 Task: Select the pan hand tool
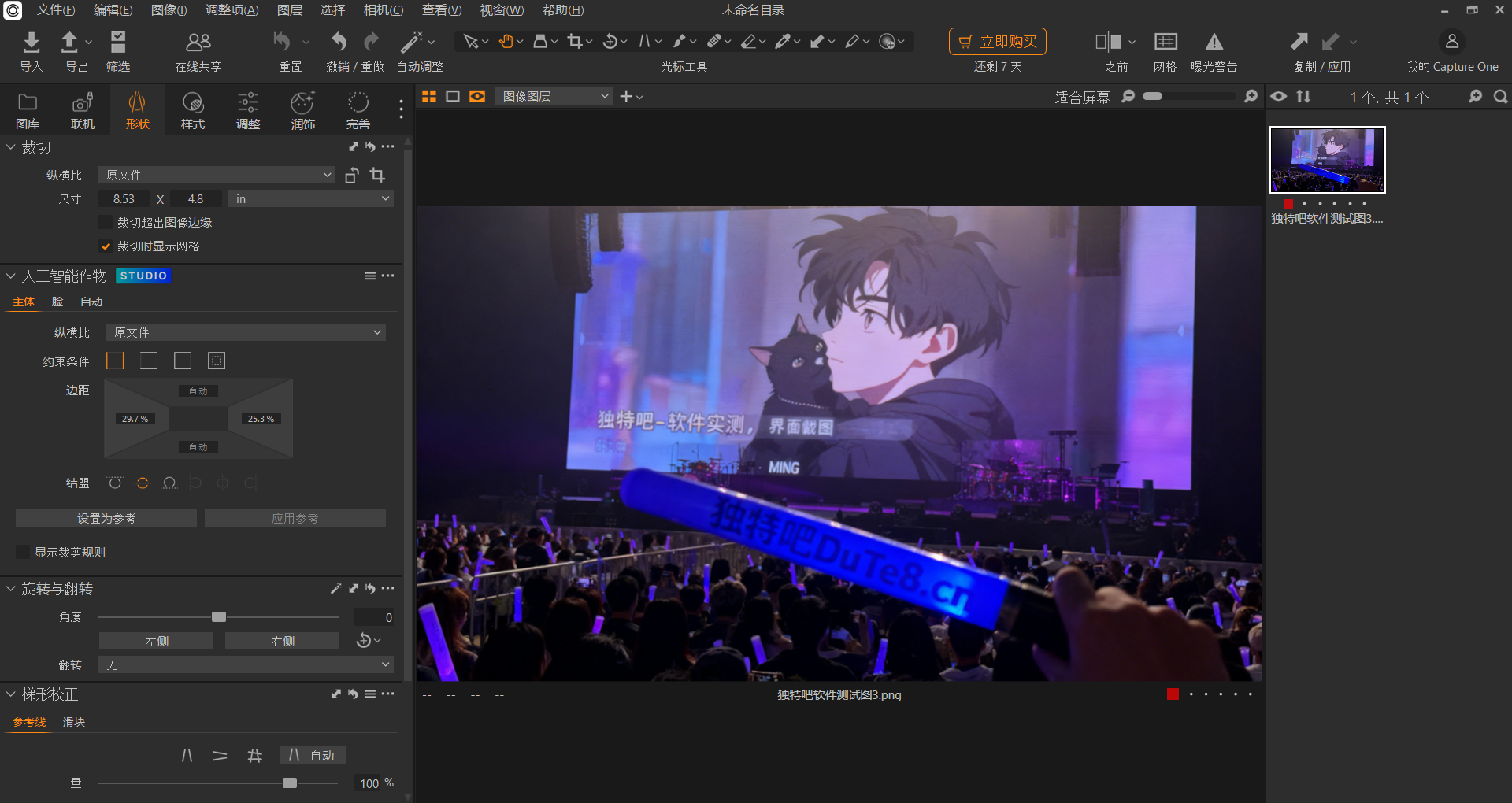coord(506,41)
